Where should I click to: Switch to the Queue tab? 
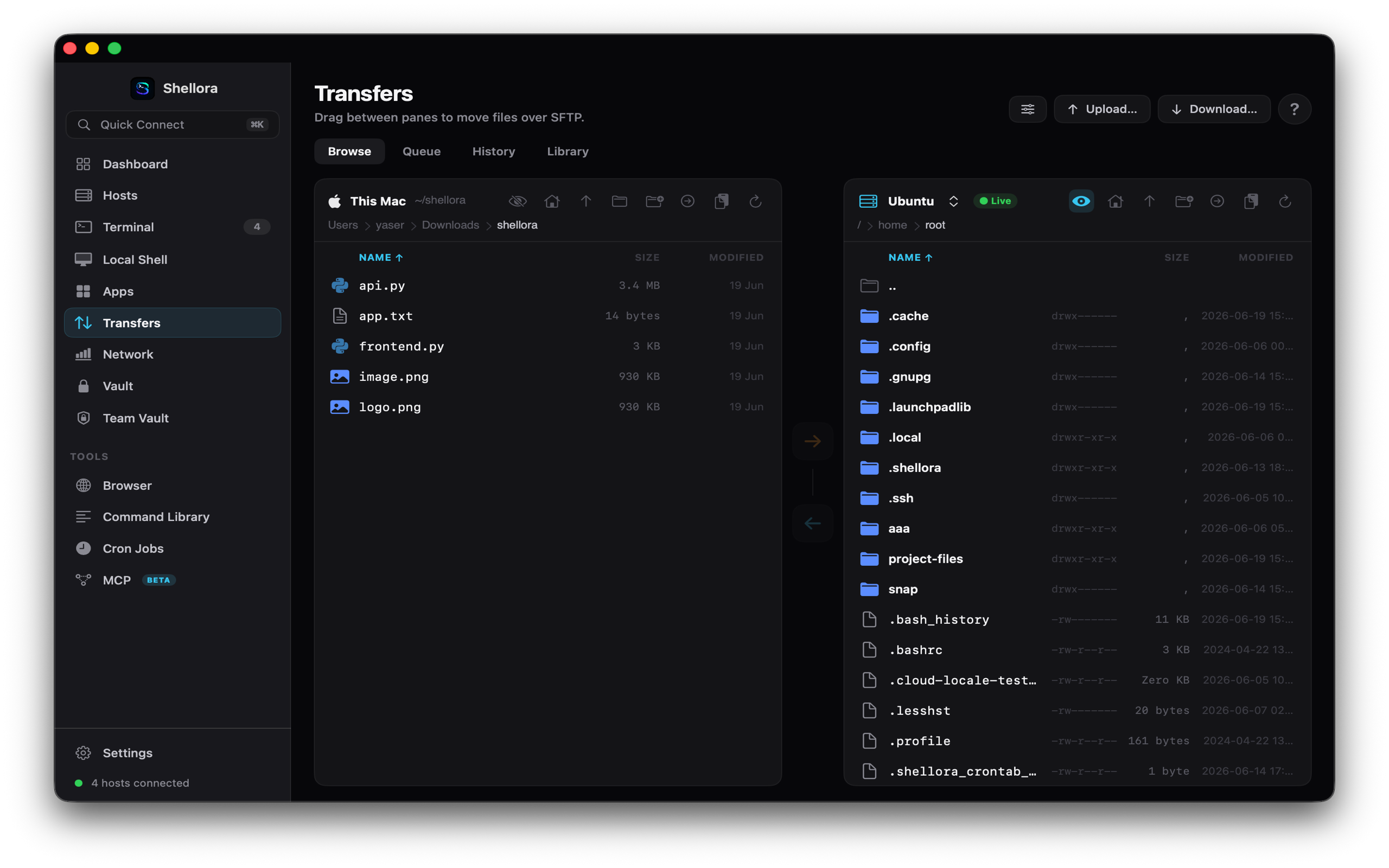point(421,151)
